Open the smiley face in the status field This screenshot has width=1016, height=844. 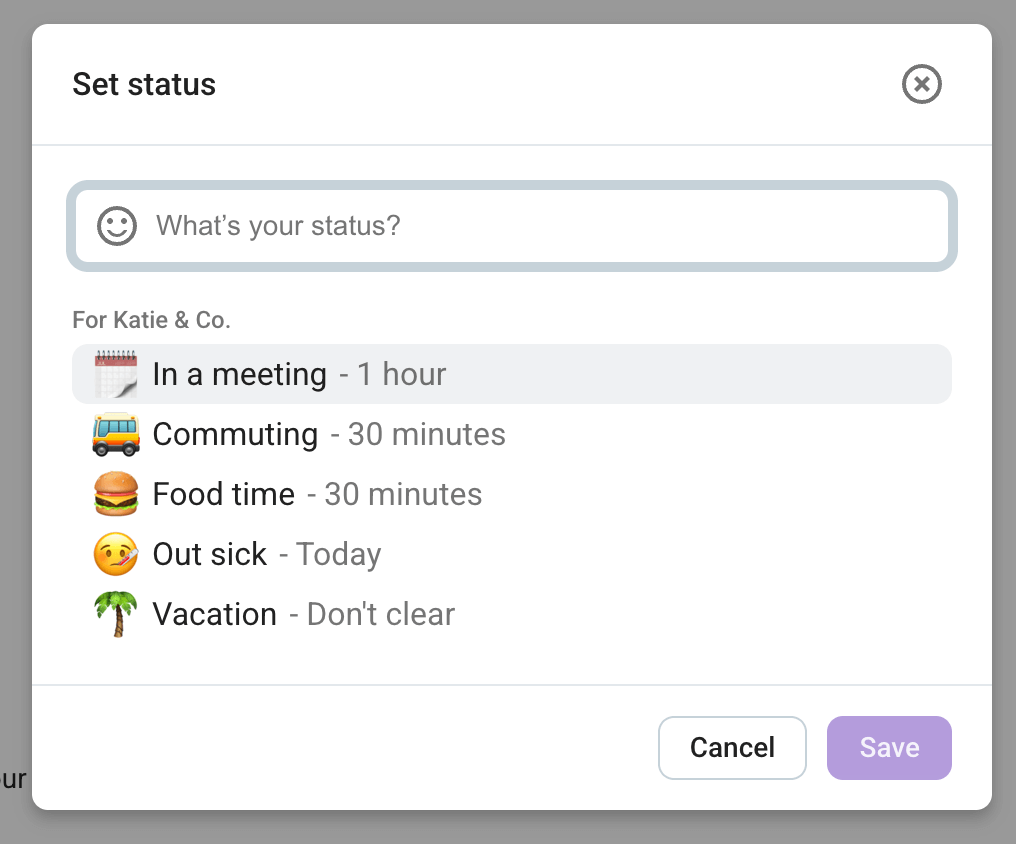[x=116, y=226]
